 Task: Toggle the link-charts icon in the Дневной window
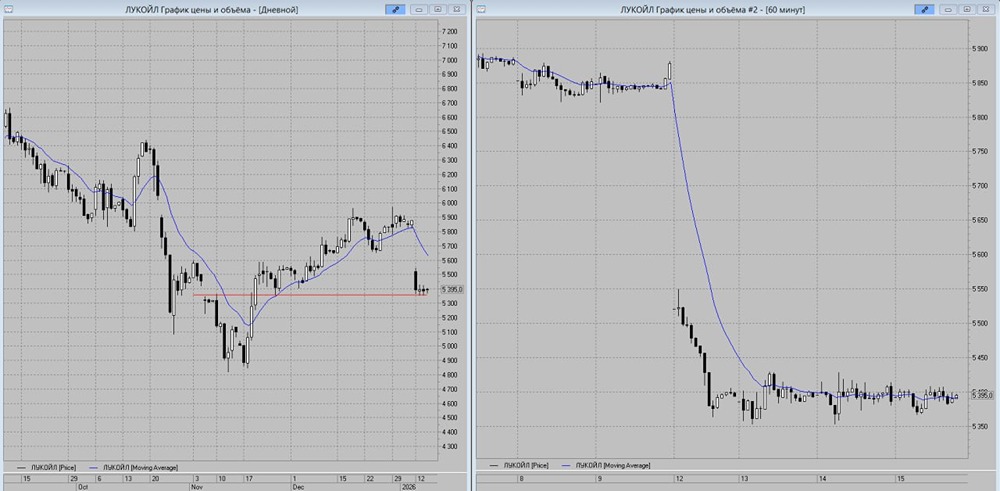coord(395,10)
